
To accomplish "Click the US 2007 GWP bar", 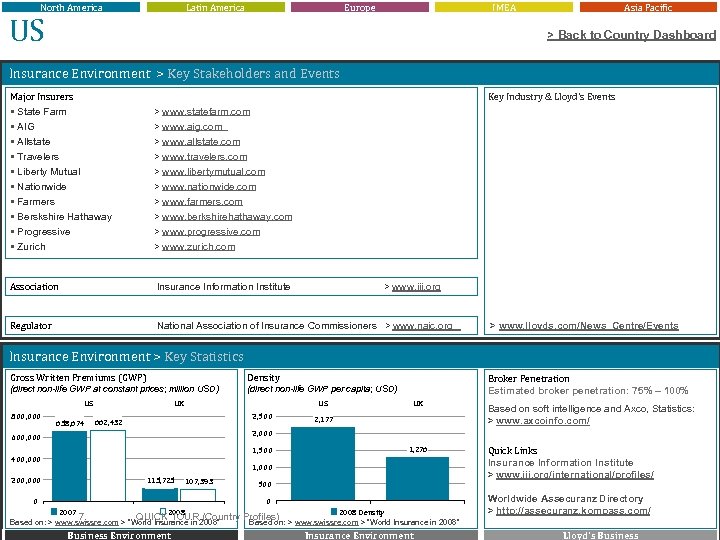I will coord(69,466).
